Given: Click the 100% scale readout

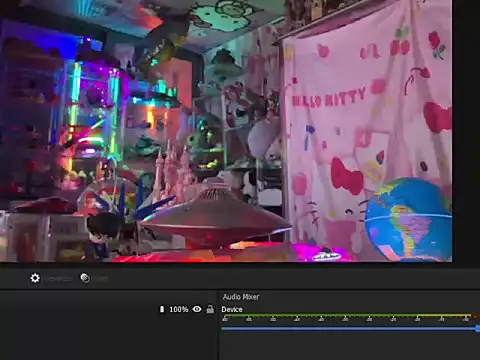Looking at the screenshot, I should click(179, 309).
